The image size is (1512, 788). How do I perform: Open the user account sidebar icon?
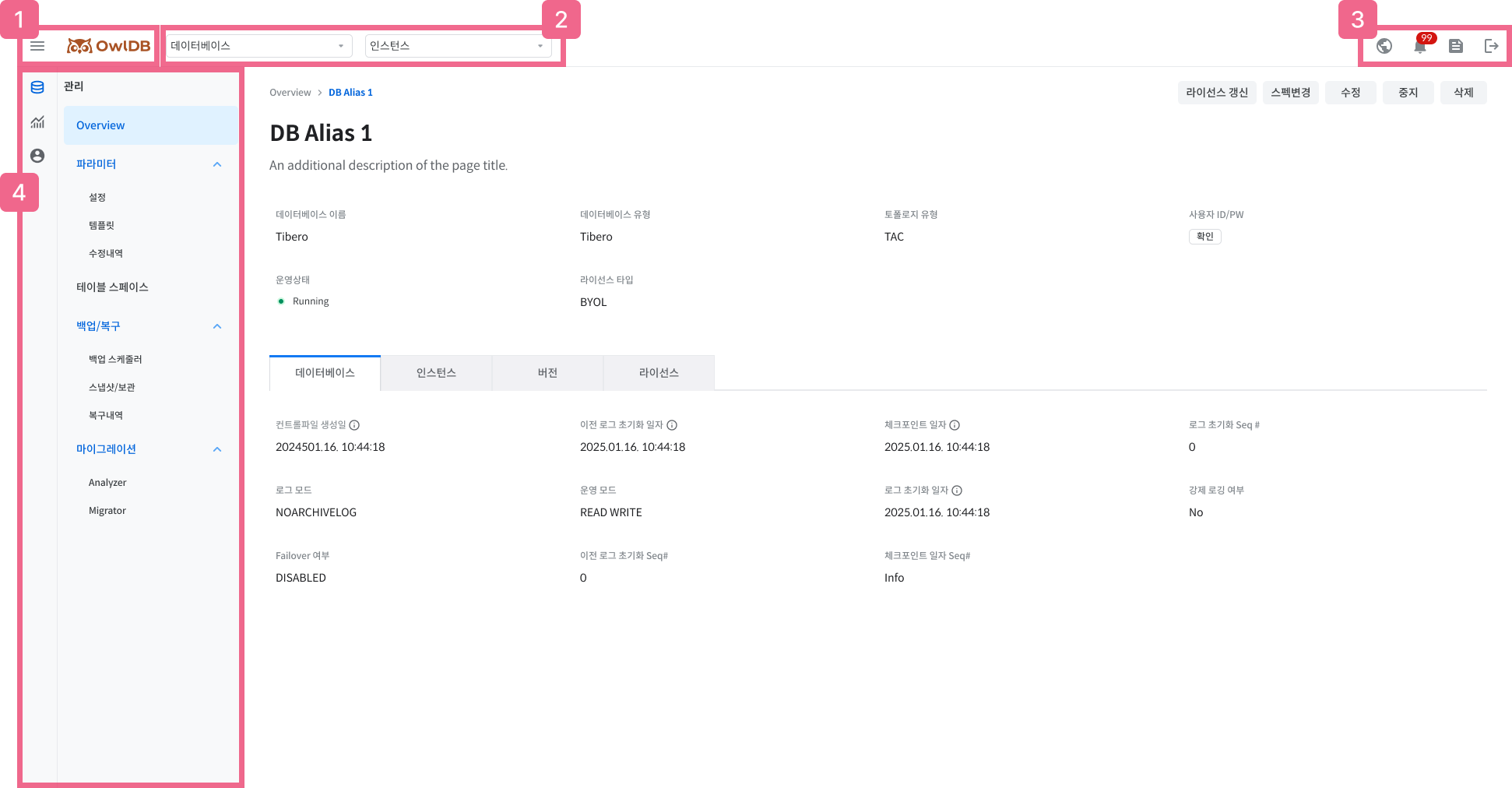tap(37, 156)
